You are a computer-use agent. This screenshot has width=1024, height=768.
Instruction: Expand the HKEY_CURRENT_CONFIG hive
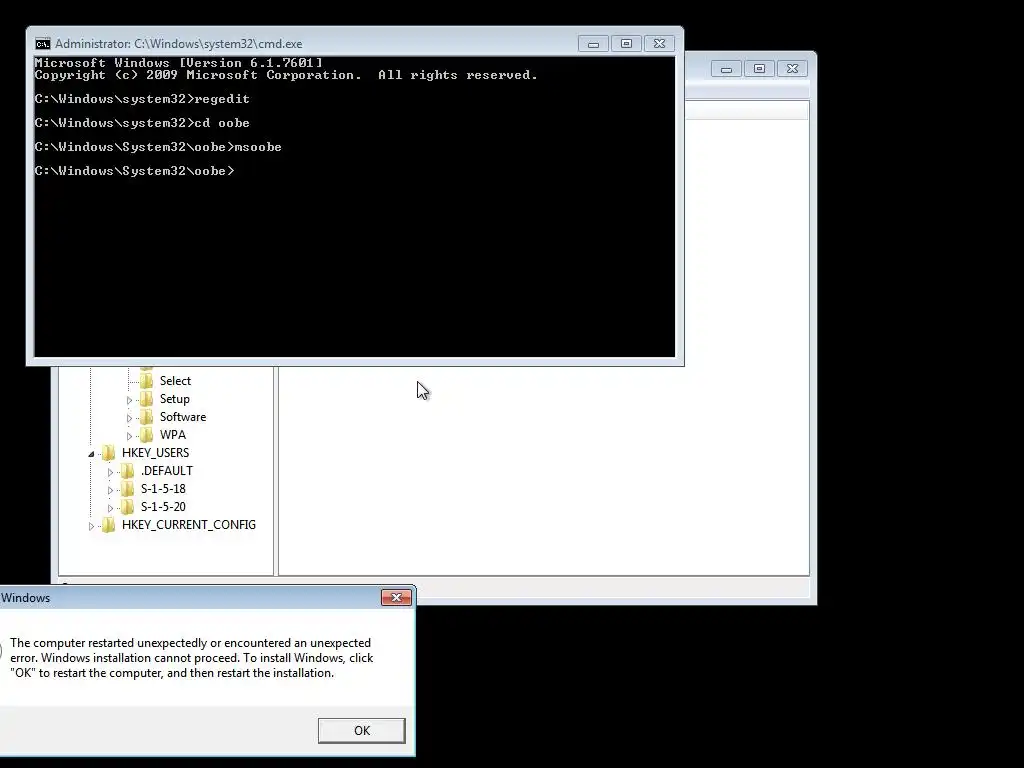91,526
